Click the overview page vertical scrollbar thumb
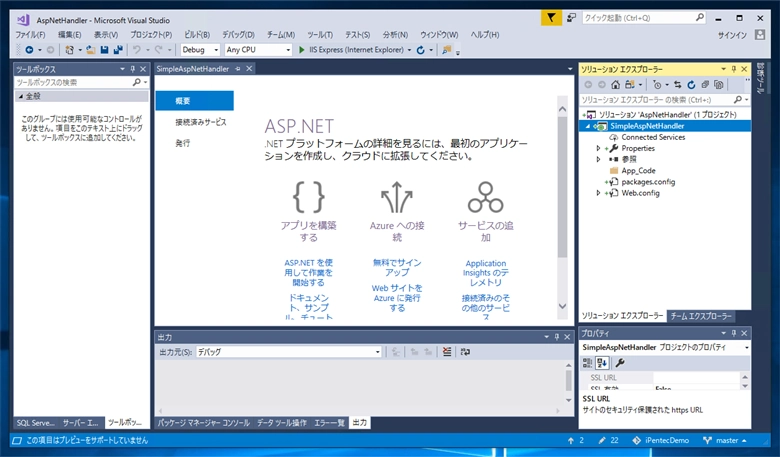The width and height of the screenshot is (780, 457). (x=562, y=187)
